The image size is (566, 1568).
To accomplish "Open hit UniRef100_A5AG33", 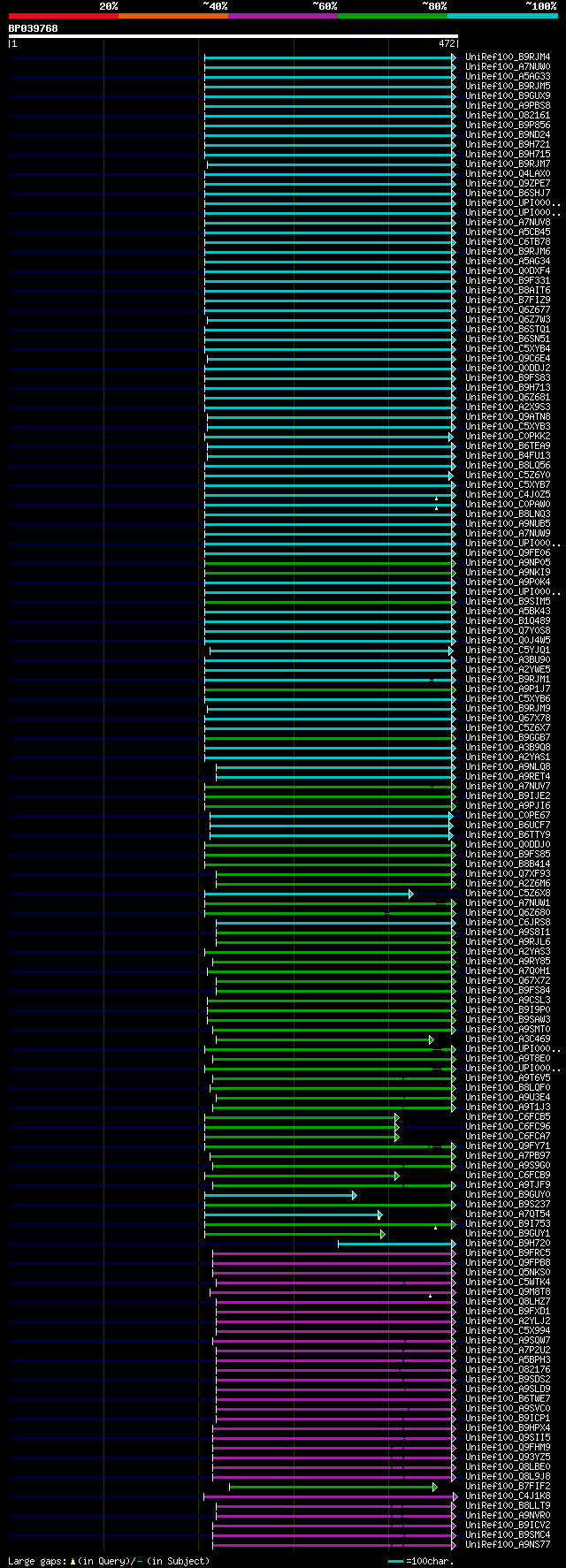I will 508,76.
